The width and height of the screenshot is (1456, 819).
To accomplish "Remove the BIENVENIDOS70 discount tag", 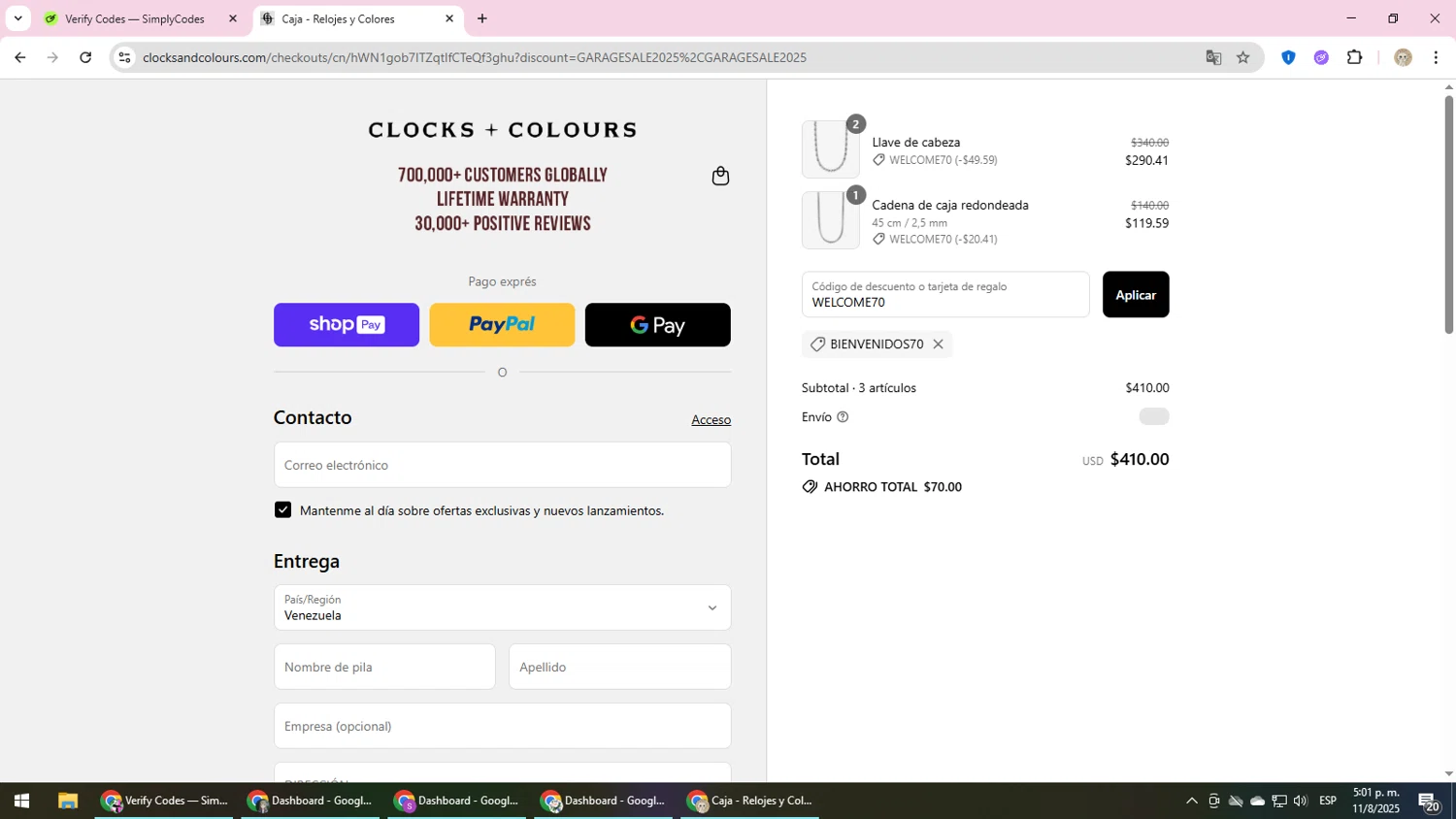I will [938, 344].
